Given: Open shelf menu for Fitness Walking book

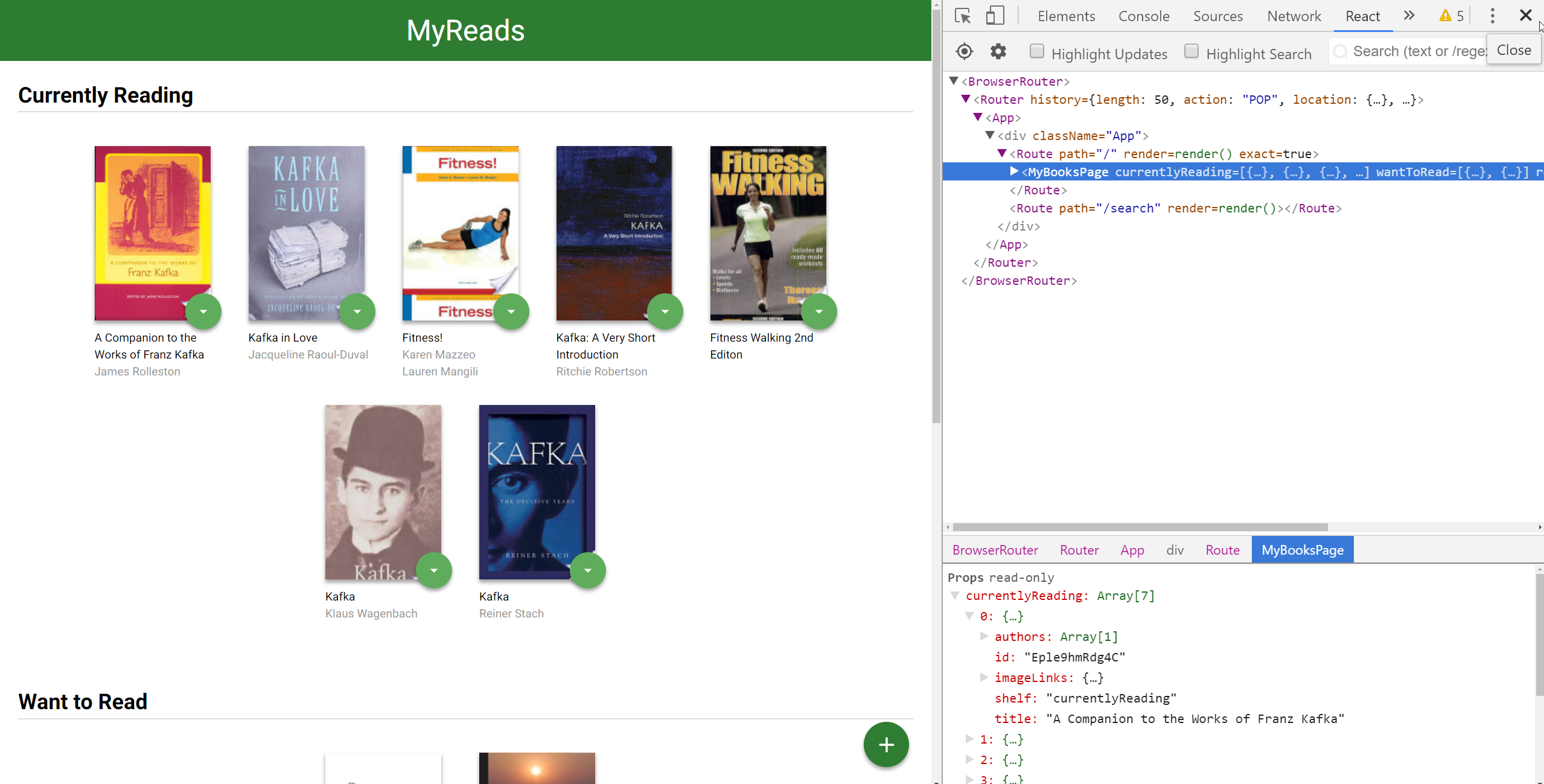Looking at the screenshot, I should point(819,311).
